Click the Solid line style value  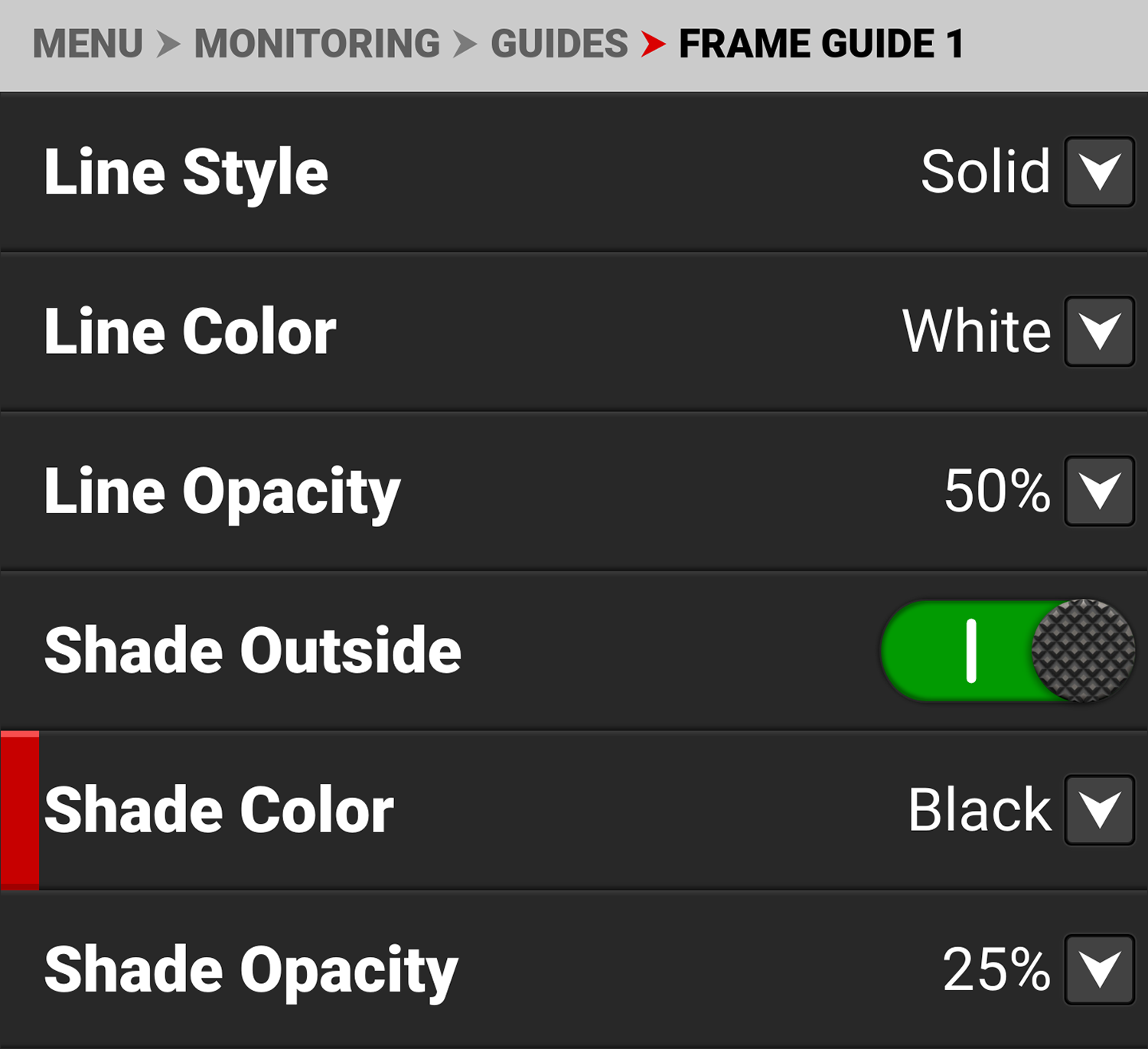pos(985,172)
